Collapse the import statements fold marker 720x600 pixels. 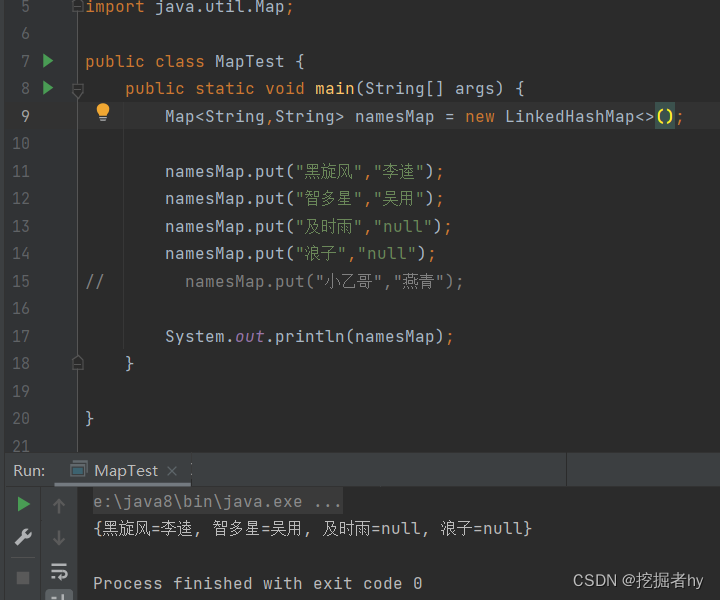pyautogui.click(x=78, y=7)
